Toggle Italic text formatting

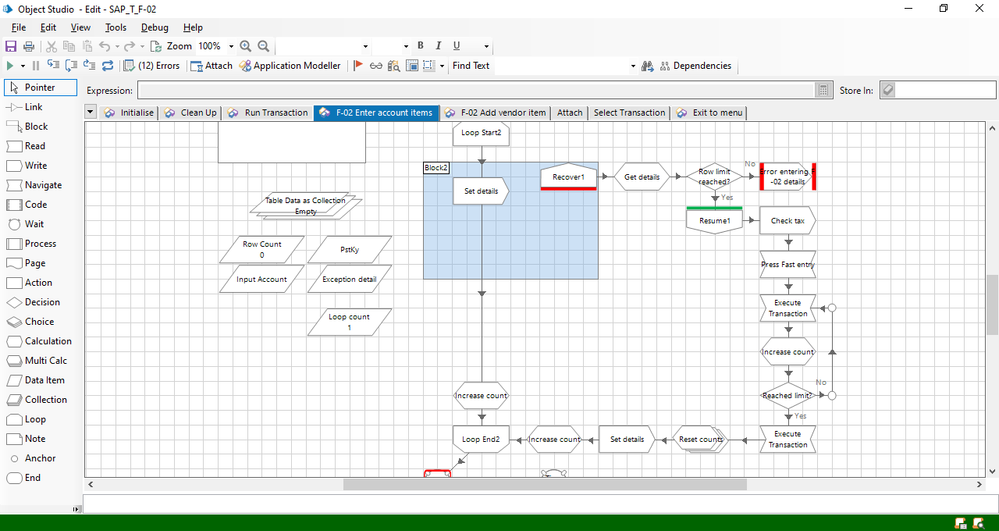click(x=438, y=46)
